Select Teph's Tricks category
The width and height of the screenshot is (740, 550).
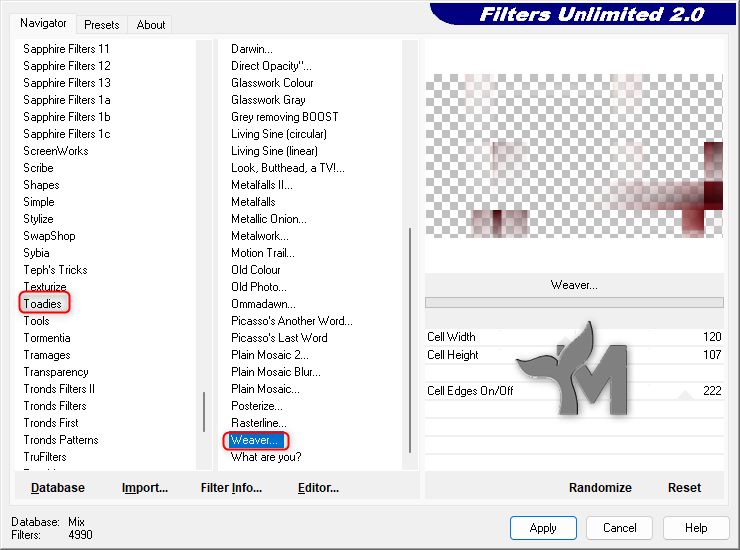(55, 270)
